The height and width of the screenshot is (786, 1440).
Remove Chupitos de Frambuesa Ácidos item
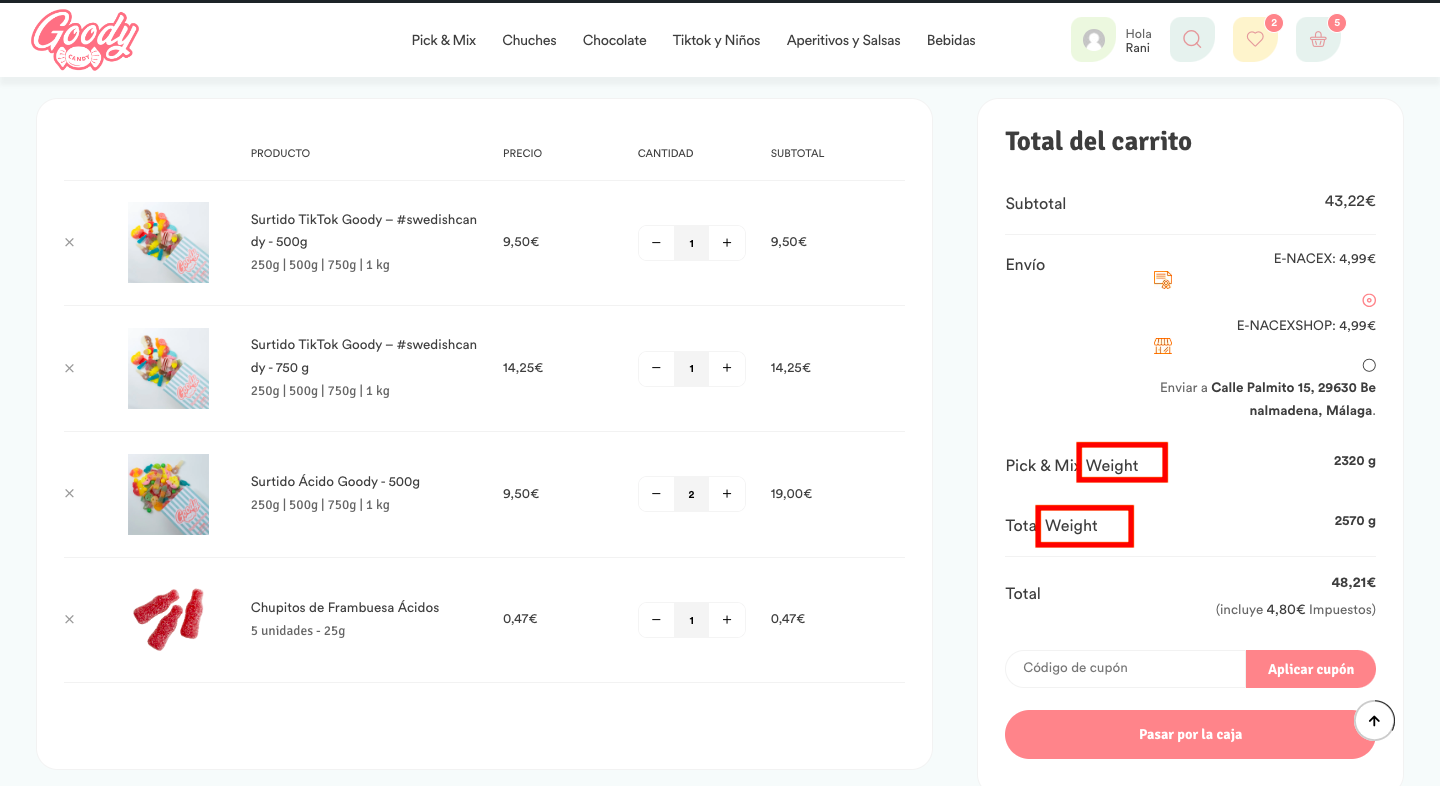click(69, 619)
